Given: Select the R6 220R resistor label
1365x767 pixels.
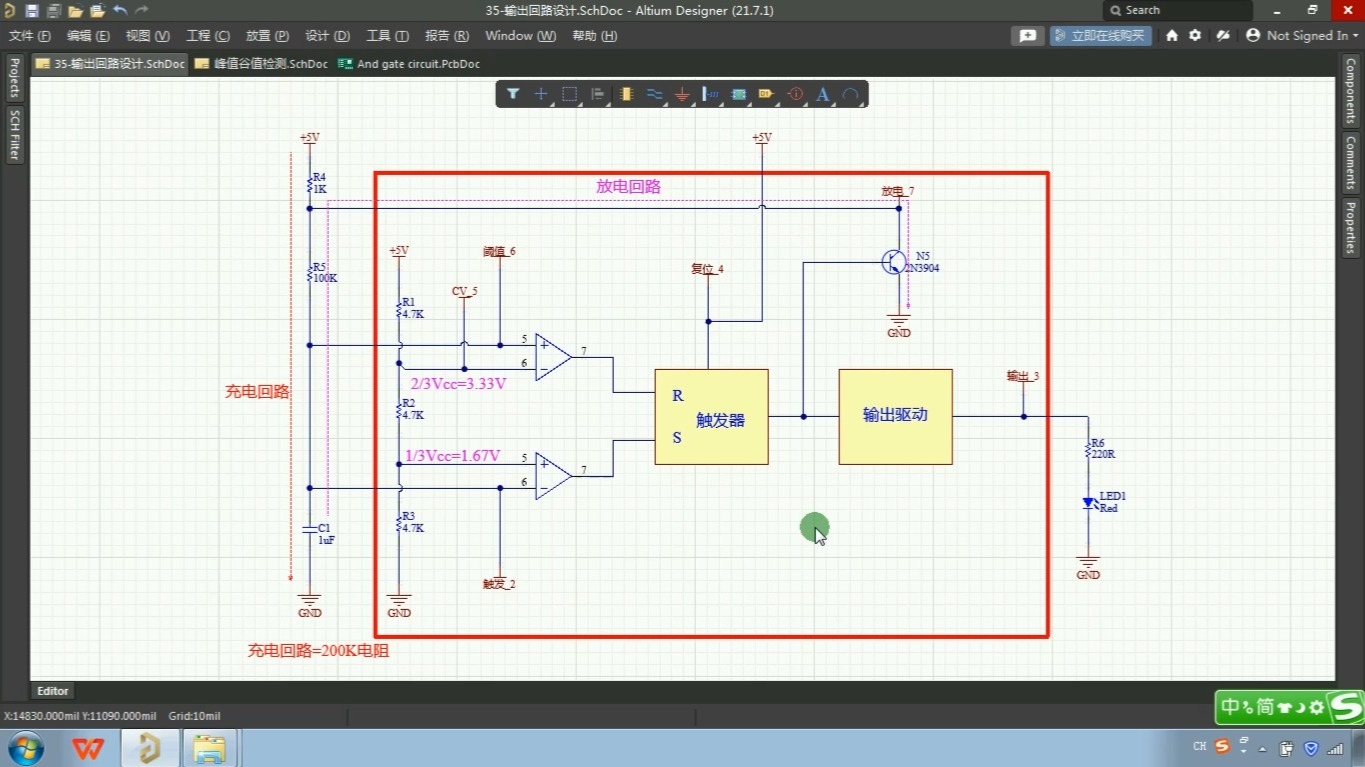Looking at the screenshot, I should point(1103,448).
